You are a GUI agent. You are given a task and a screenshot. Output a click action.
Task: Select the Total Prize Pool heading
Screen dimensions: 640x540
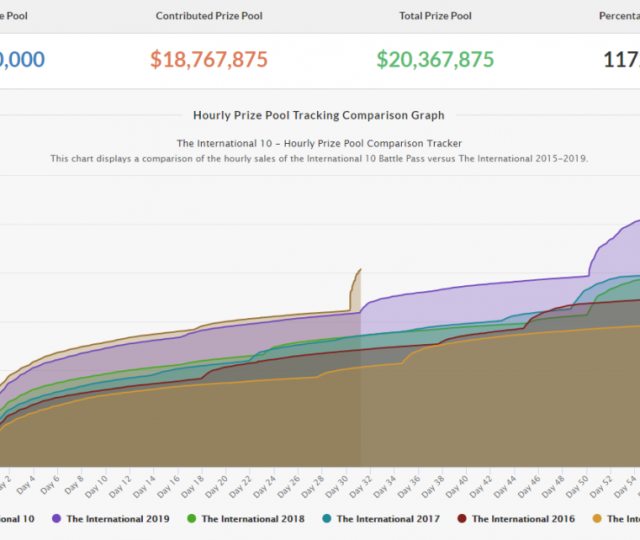[x=435, y=16]
